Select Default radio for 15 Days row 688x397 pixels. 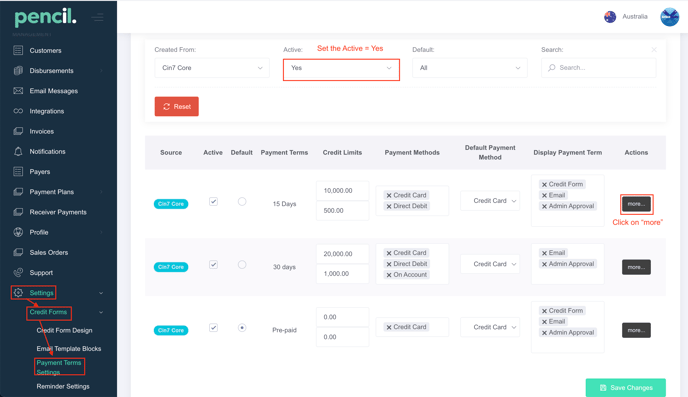pos(242,201)
